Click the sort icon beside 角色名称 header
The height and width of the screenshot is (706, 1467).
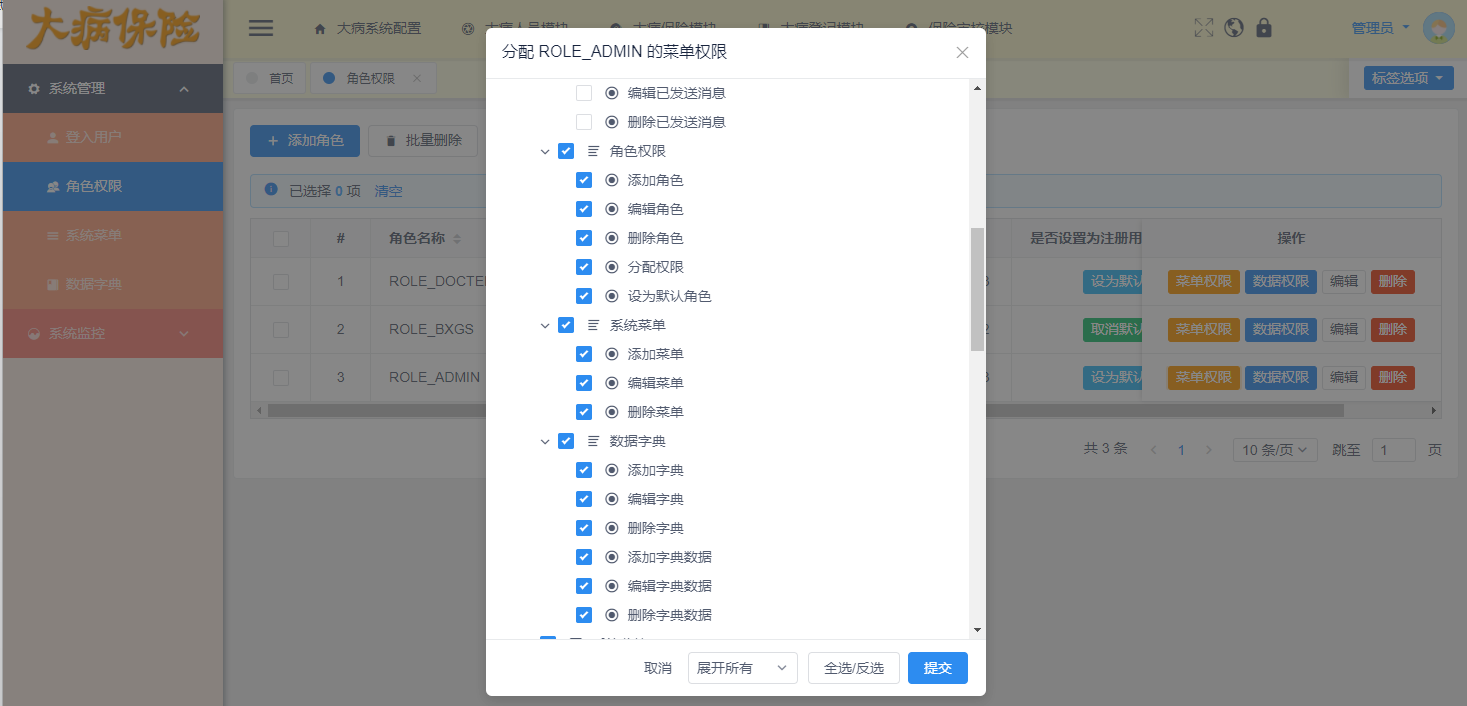coord(457,239)
